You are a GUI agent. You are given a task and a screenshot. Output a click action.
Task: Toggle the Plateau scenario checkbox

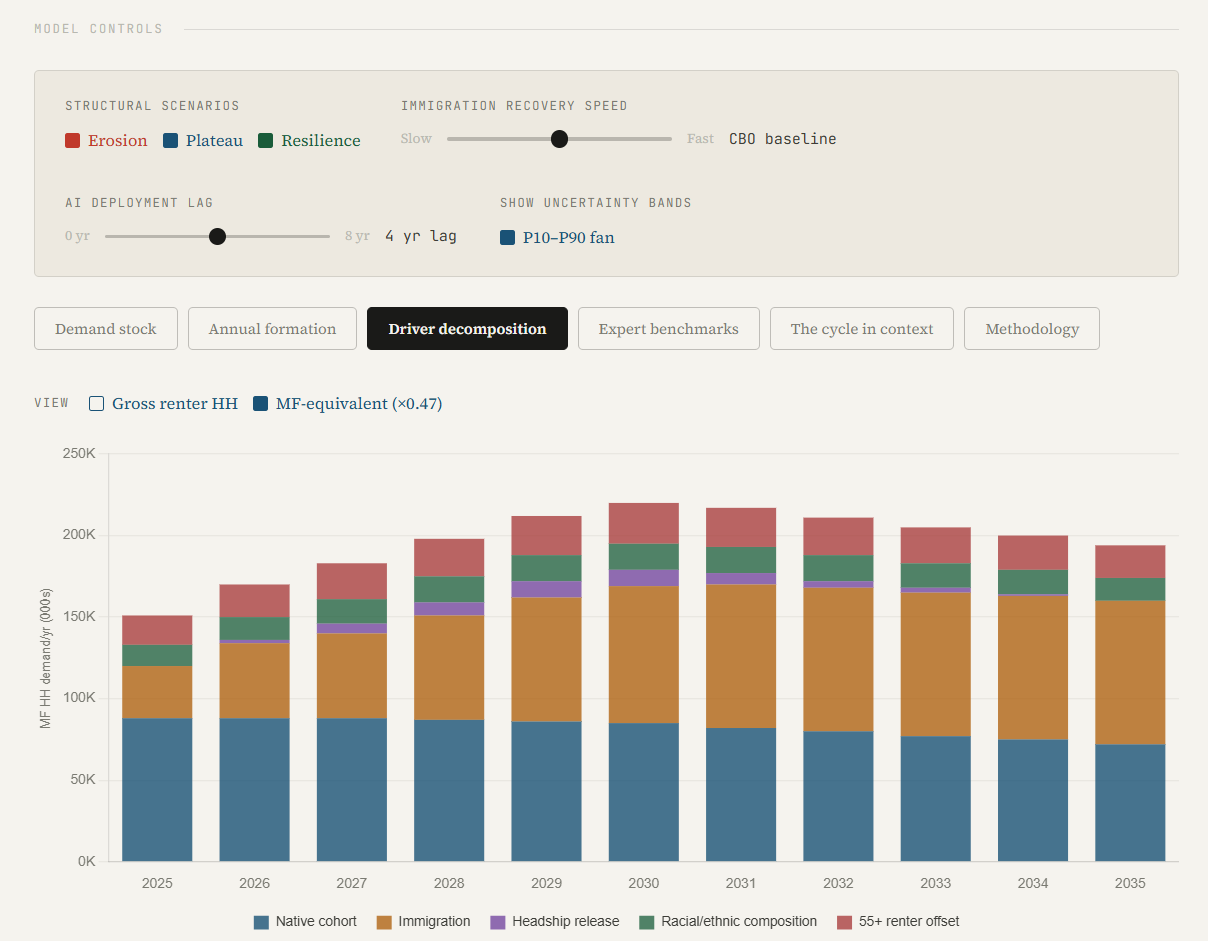coord(171,141)
